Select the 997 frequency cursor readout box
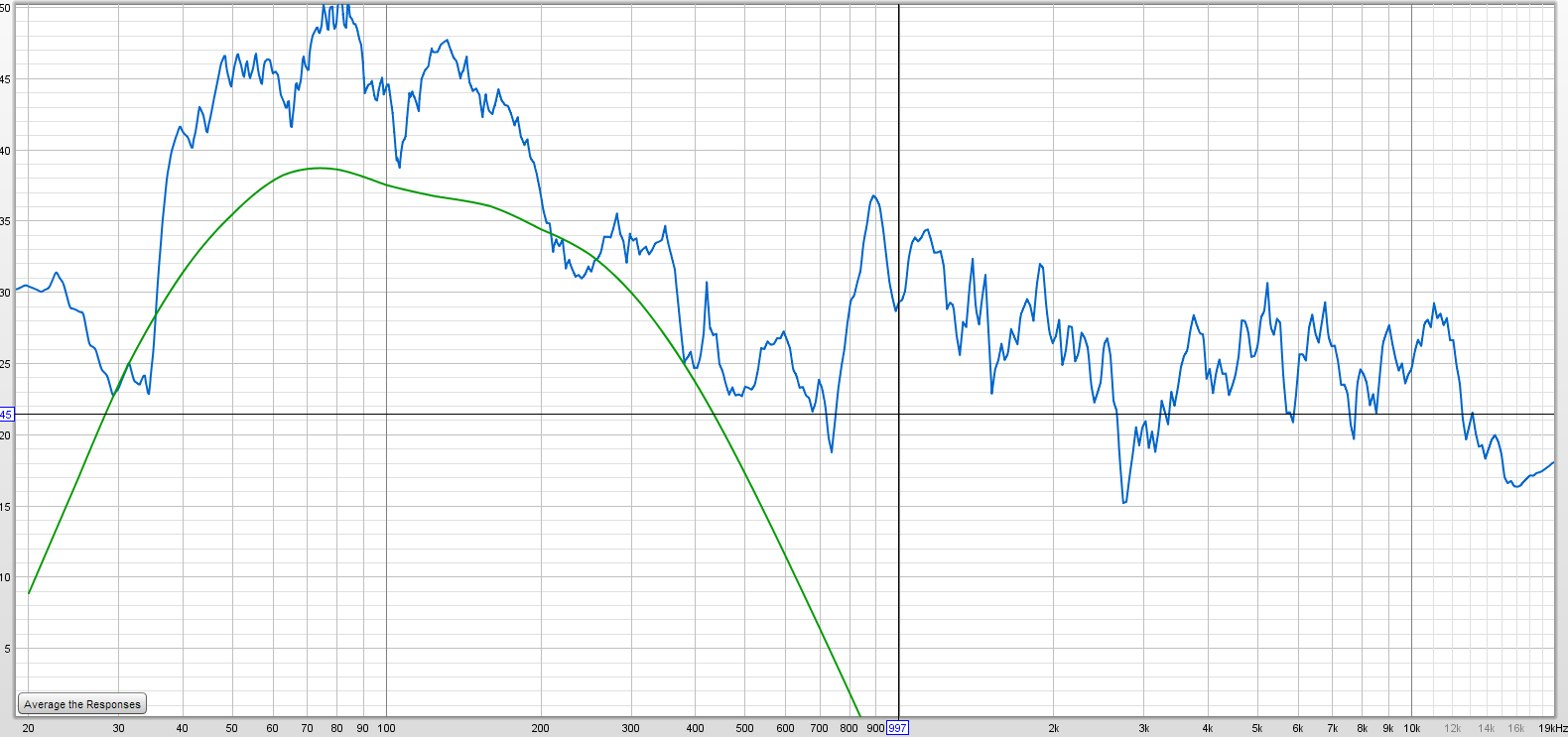 (897, 728)
